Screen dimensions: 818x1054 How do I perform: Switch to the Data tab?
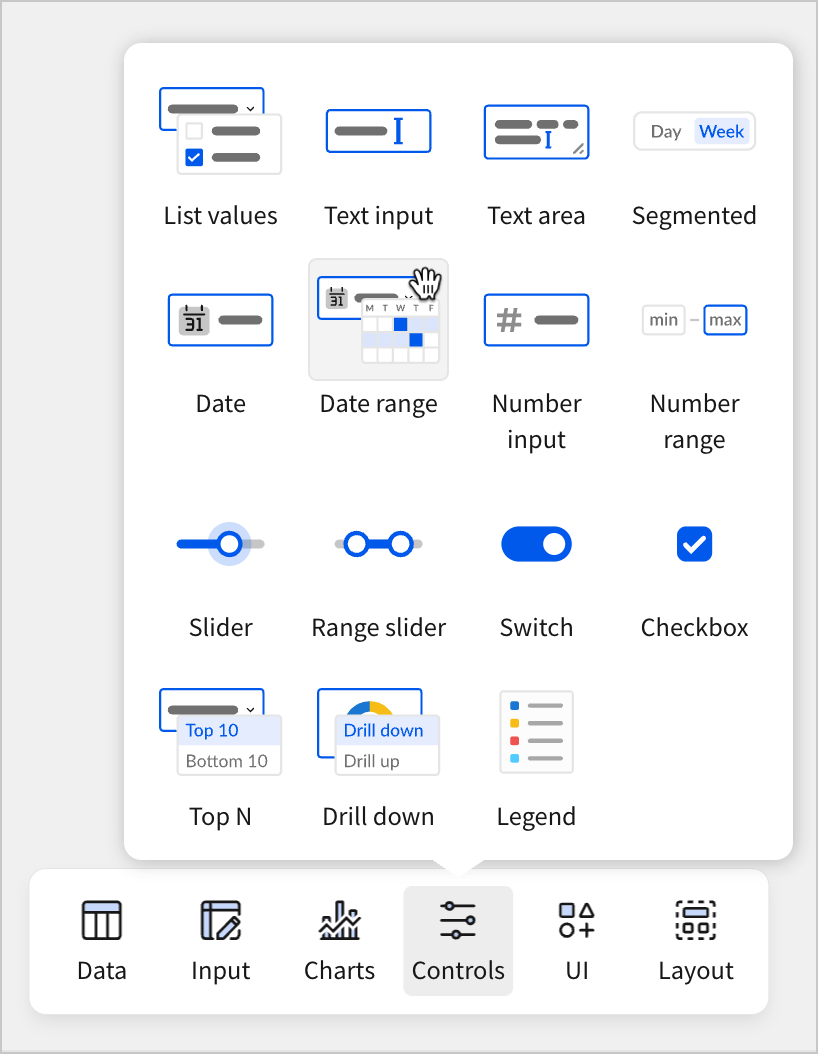[x=102, y=940]
